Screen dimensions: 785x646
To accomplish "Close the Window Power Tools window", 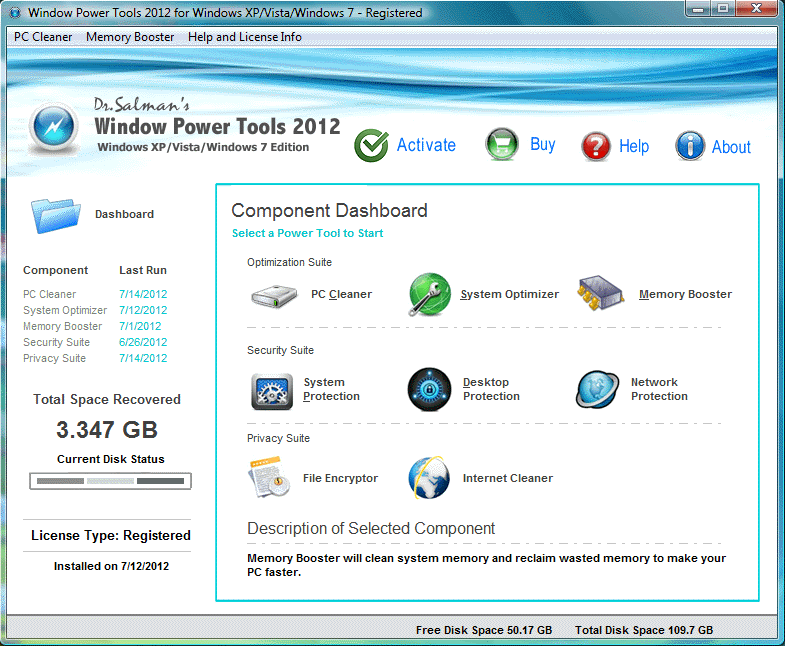I will tap(756, 9).
